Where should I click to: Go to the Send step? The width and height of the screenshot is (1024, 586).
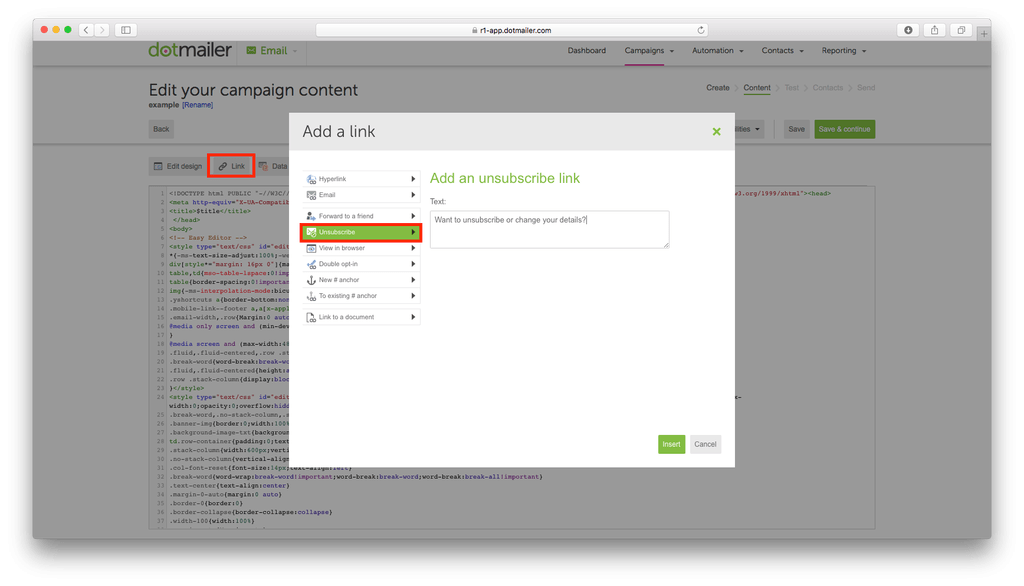coord(866,88)
